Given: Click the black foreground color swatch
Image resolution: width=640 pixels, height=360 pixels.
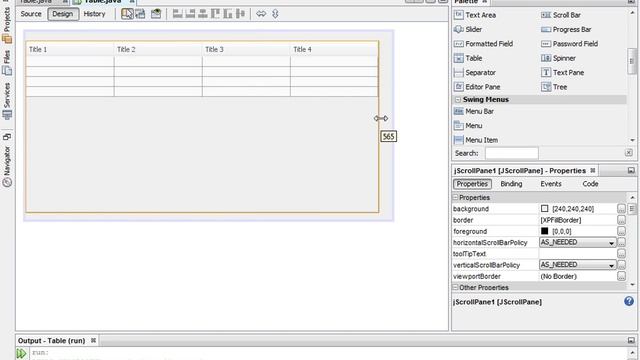Looking at the screenshot, I should [x=544, y=231].
